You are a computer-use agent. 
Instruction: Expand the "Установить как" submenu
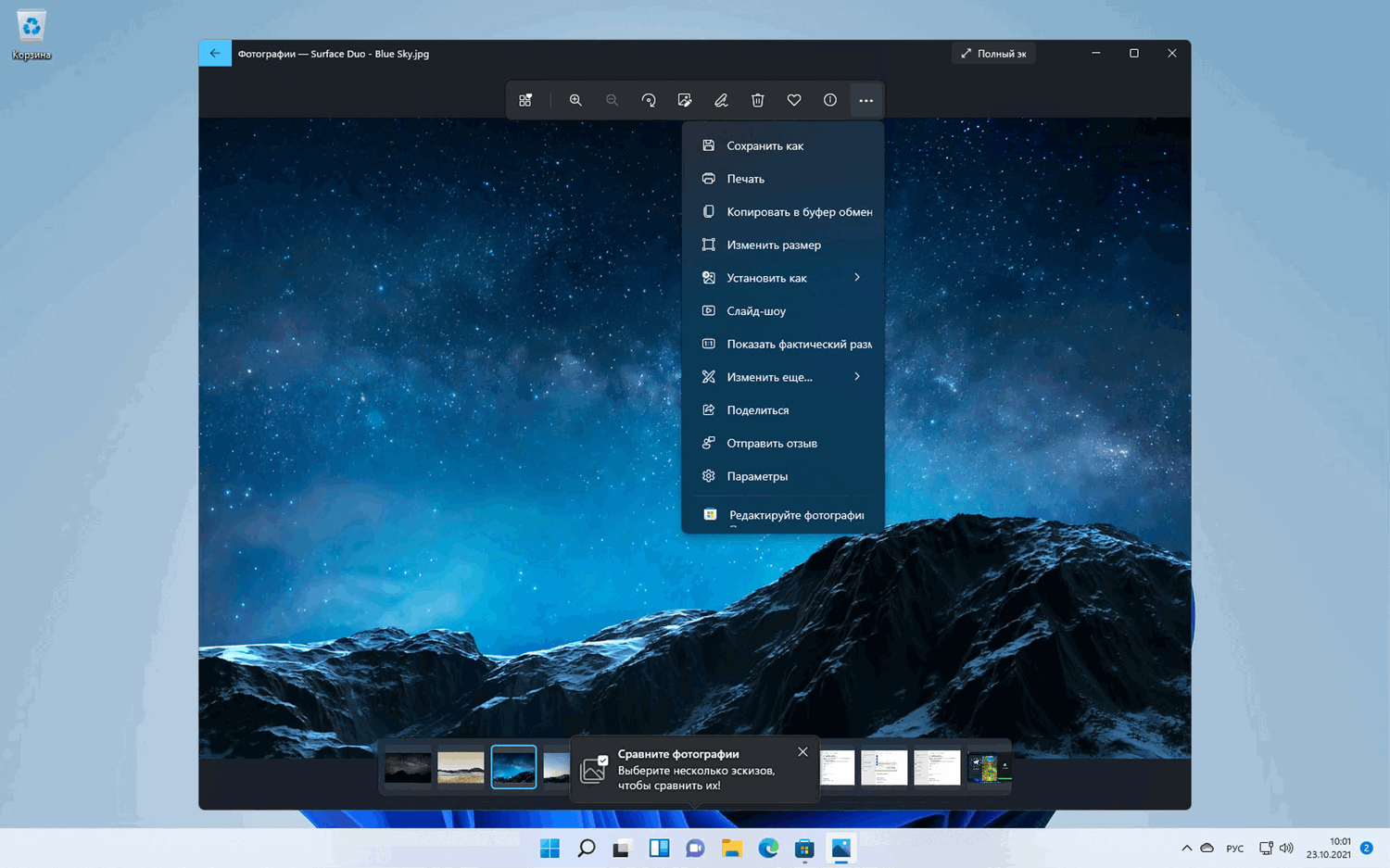click(x=783, y=278)
